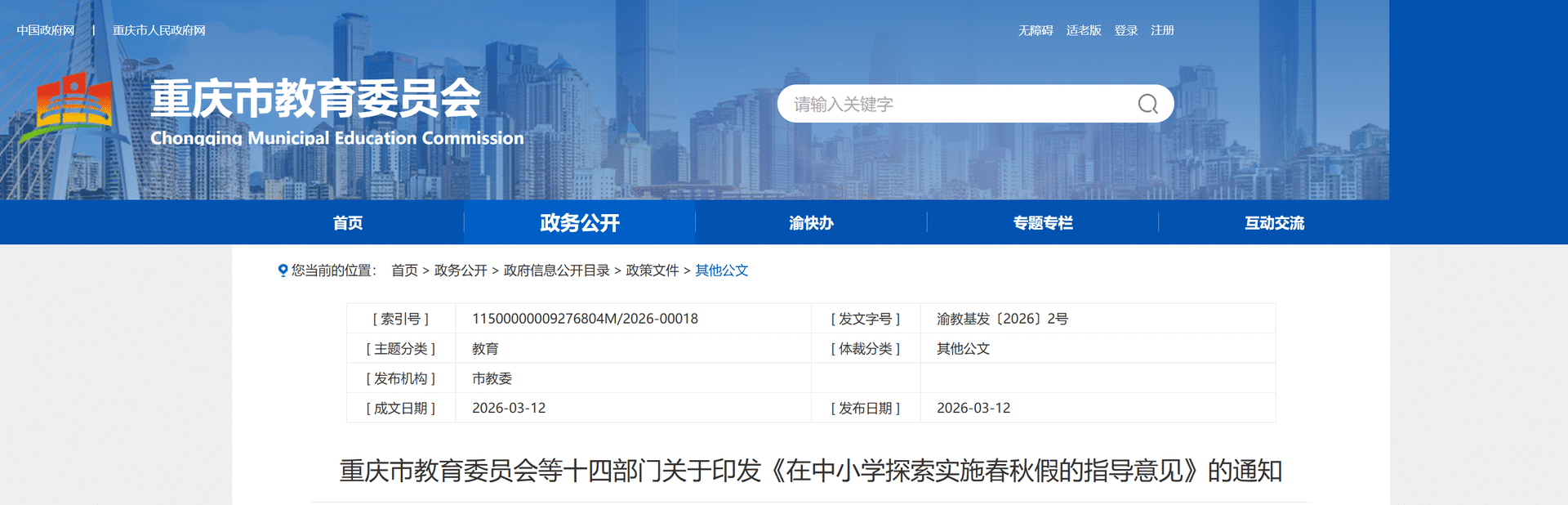Click the [ 体裁分类 ] label cell
1568x505 pixels.
[866, 349]
